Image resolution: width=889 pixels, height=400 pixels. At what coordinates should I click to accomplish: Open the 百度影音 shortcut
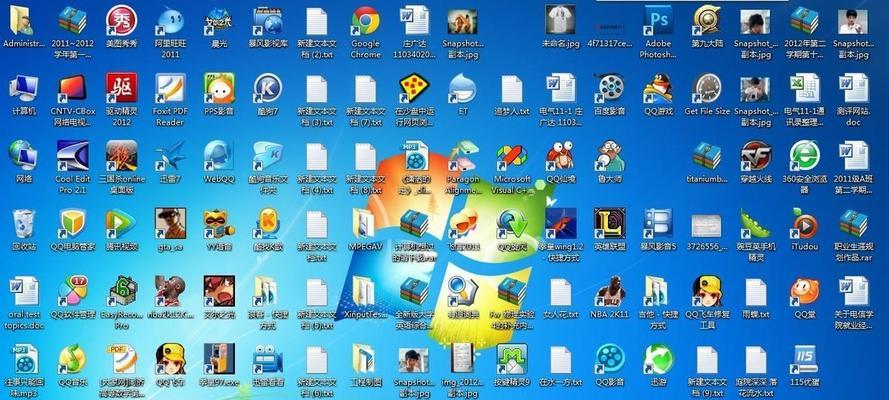pyautogui.click(x=609, y=88)
